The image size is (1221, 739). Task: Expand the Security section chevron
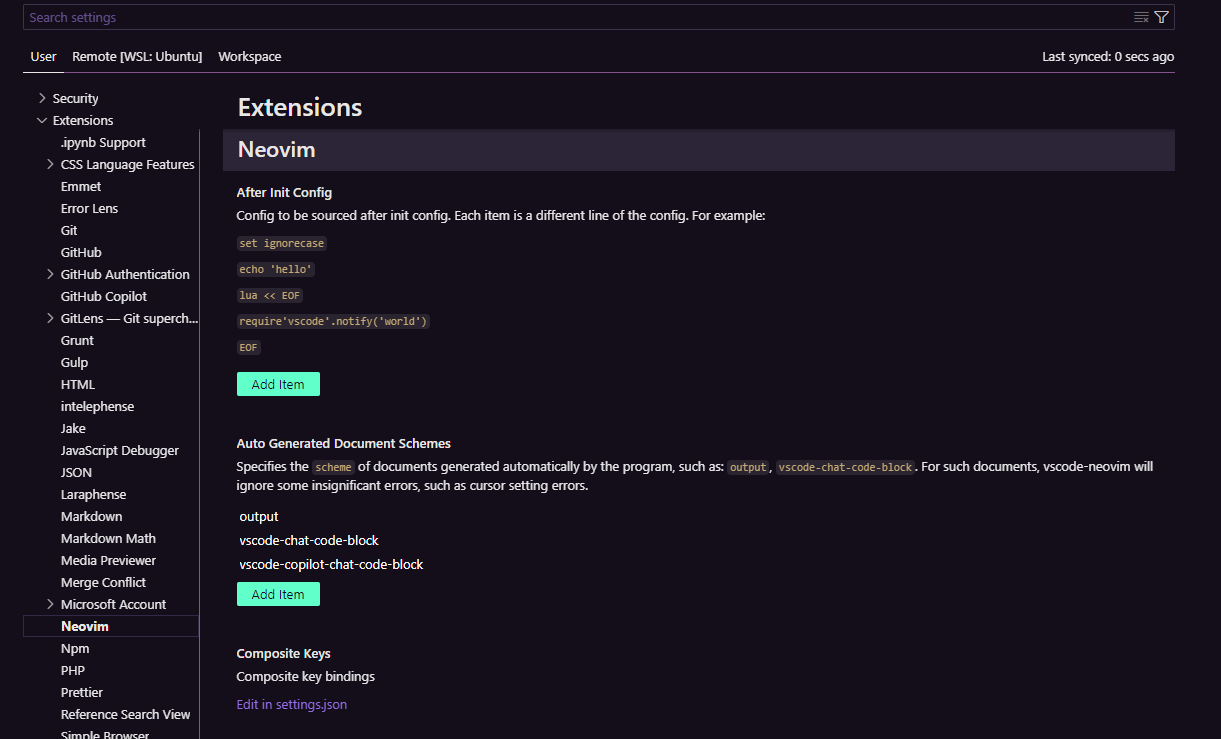pyautogui.click(x=42, y=98)
